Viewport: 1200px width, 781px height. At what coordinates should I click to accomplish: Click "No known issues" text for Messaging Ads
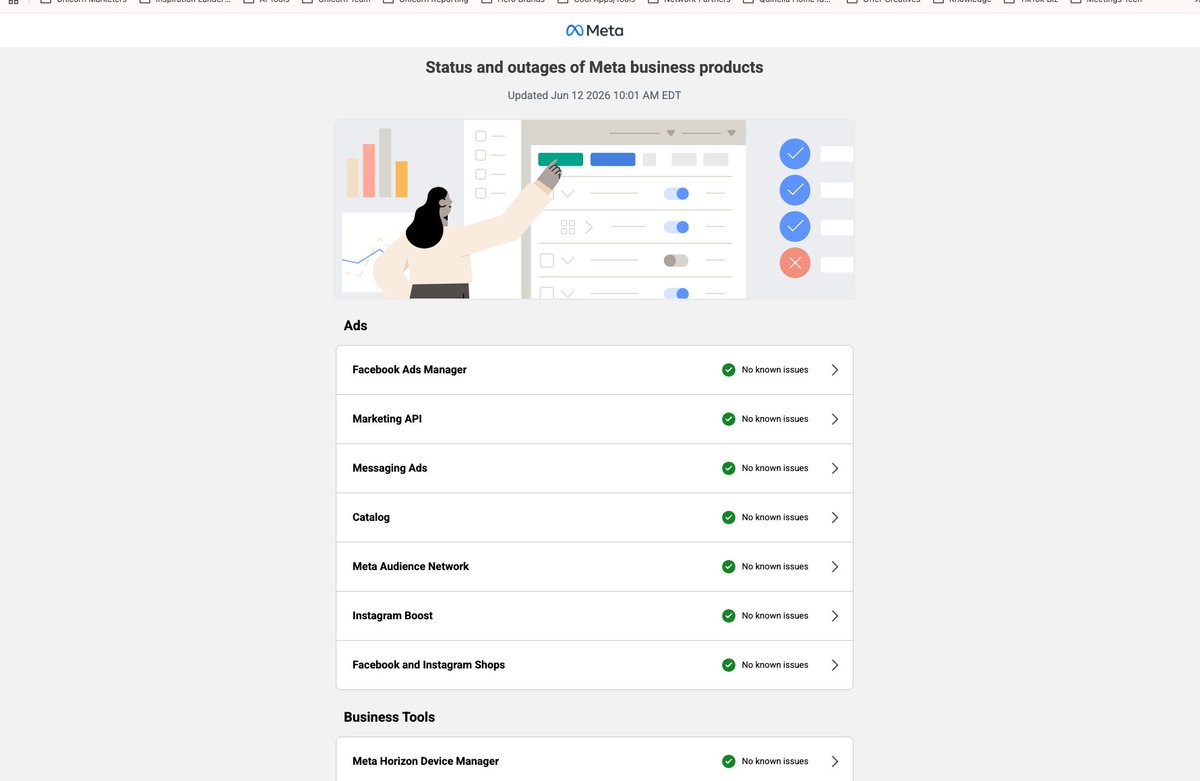[775, 468]
